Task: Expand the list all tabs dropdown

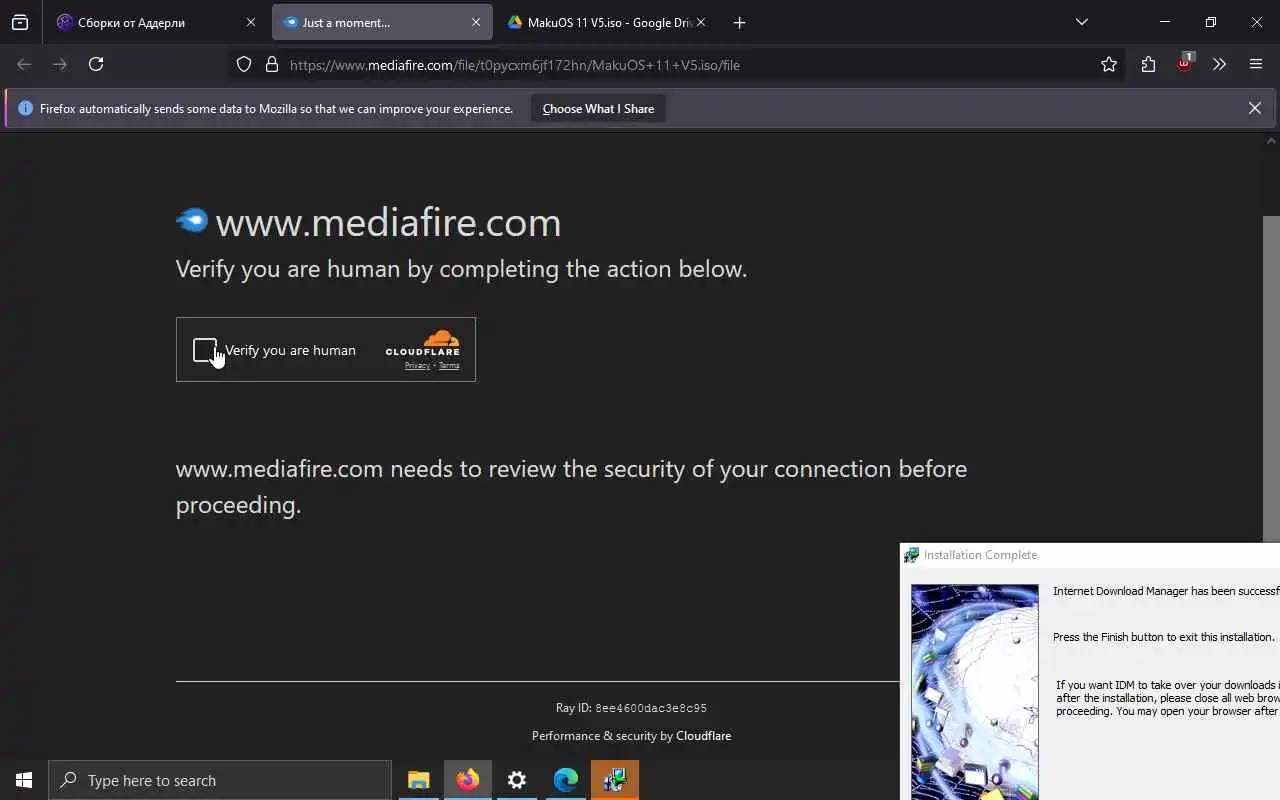Action: click(x=1081, y=22)
